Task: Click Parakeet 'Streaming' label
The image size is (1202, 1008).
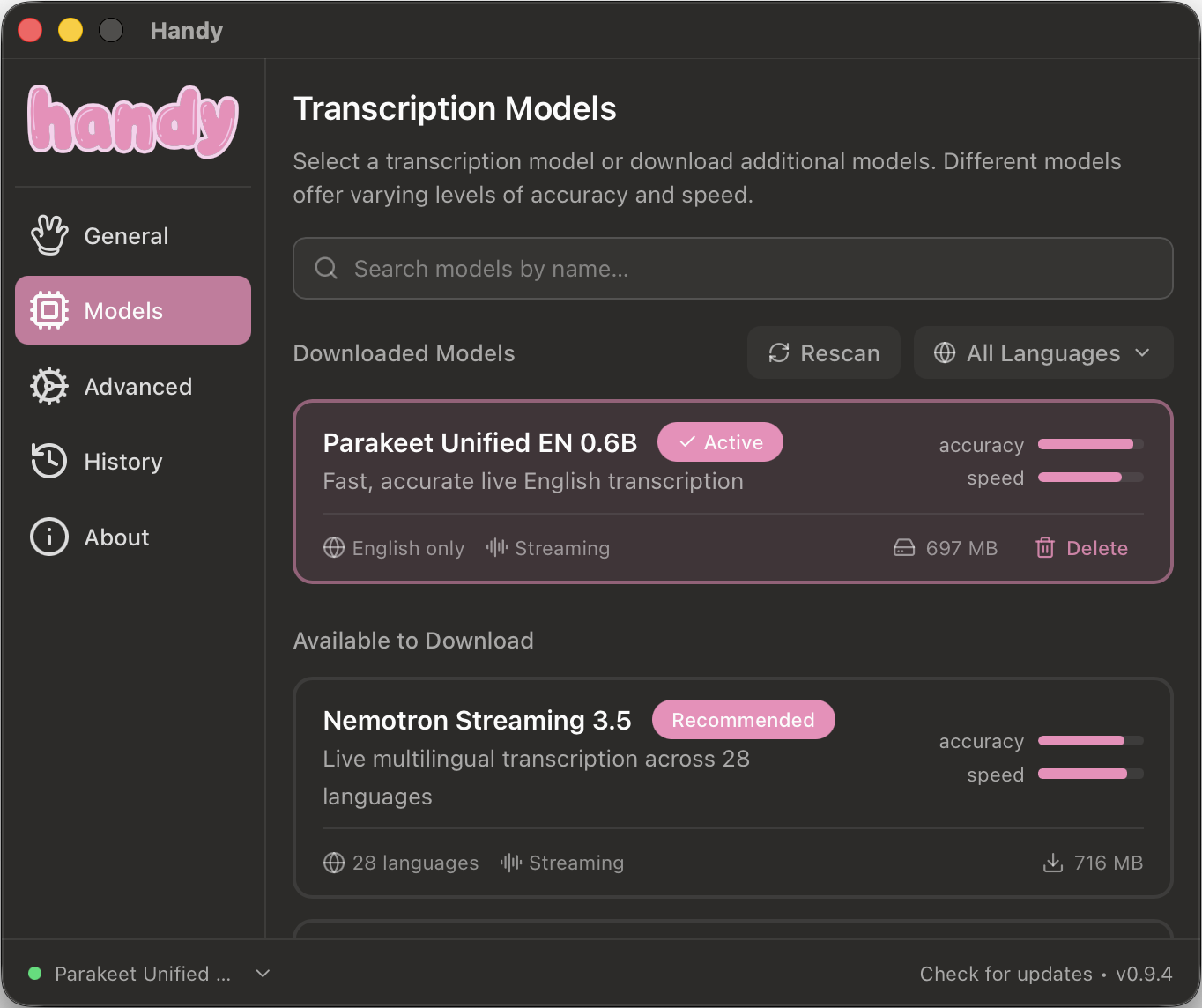Action: [x=562, y=547]
